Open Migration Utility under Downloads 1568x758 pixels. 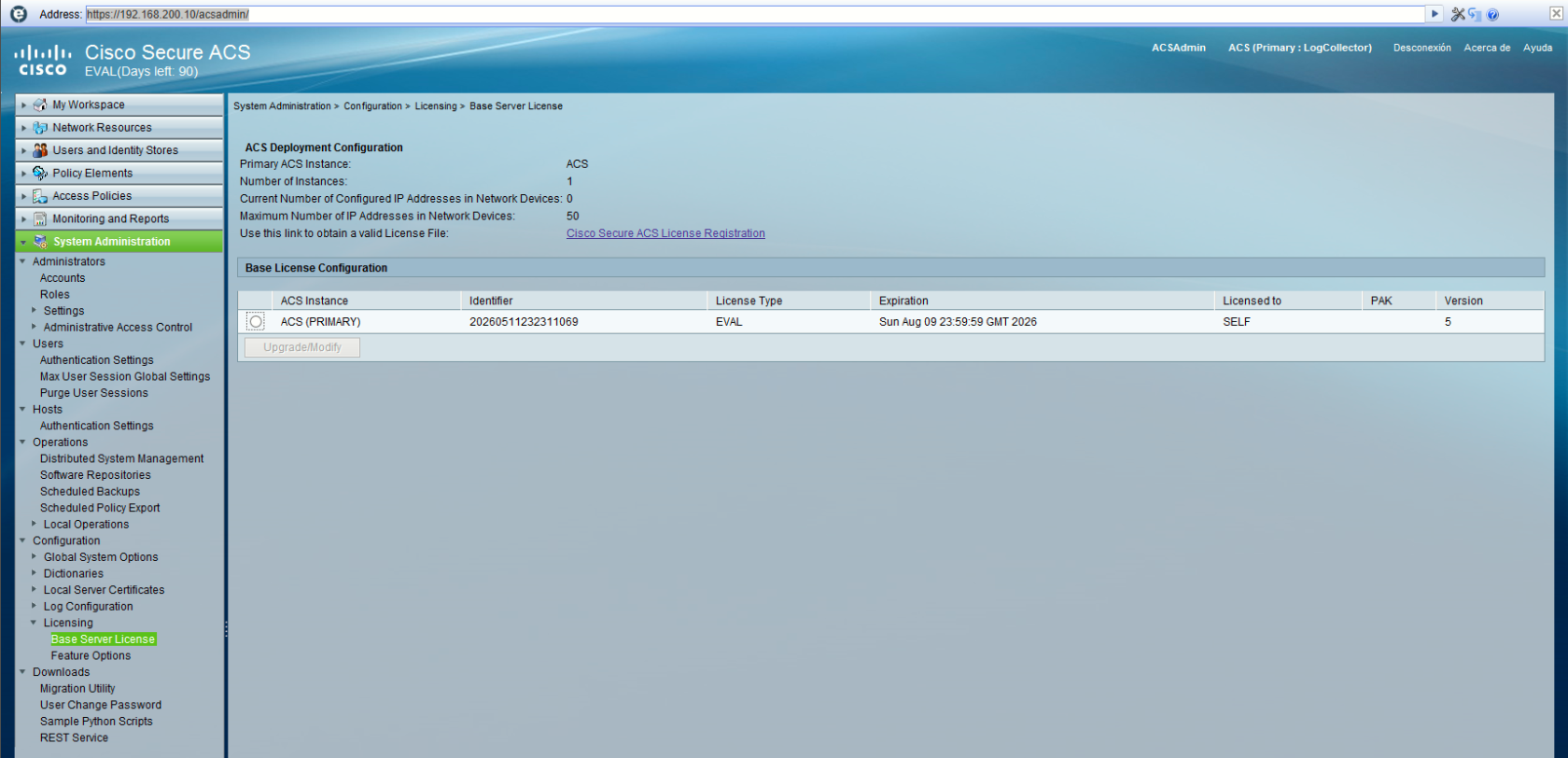77,688
